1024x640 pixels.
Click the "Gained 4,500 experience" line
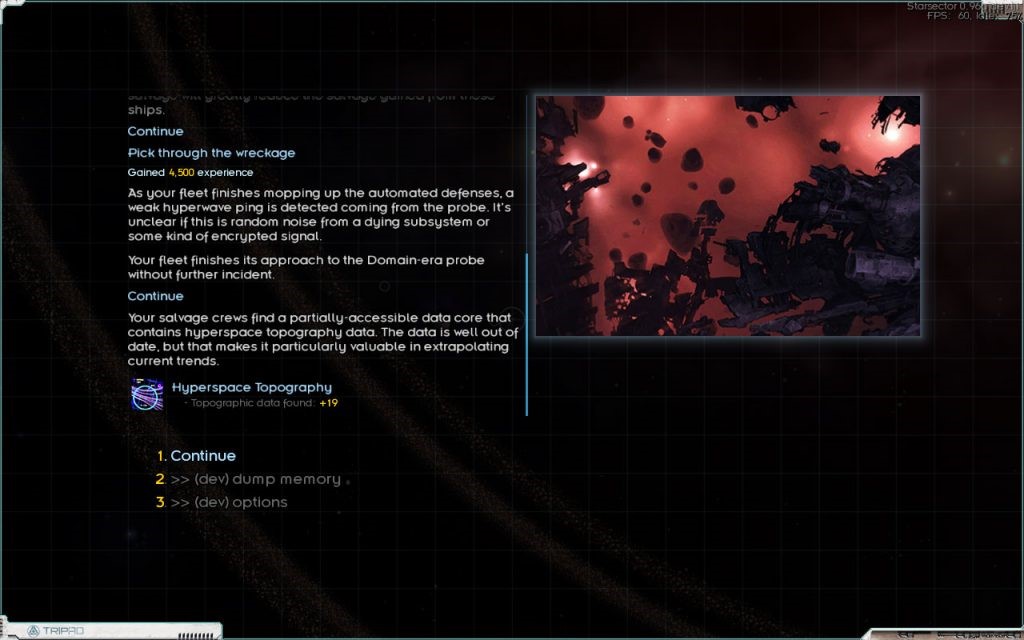190,172
